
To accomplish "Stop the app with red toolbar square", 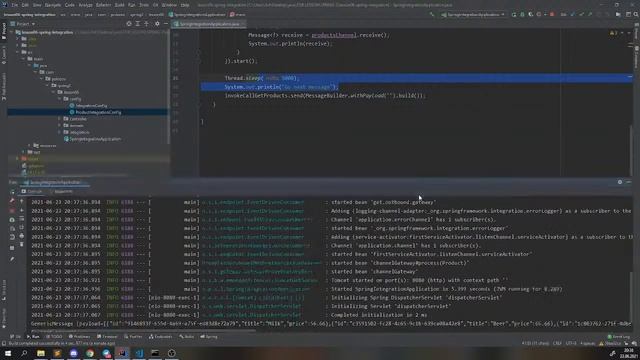I will pyautogui.click(x=552, y=14).
